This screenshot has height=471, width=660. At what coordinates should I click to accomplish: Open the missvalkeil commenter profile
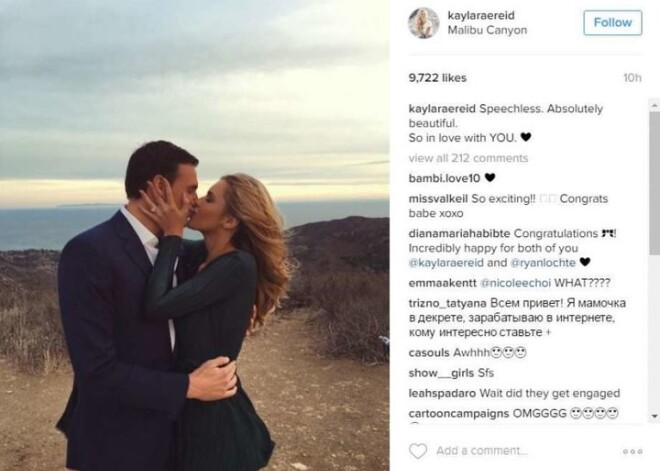click(441, 198)
